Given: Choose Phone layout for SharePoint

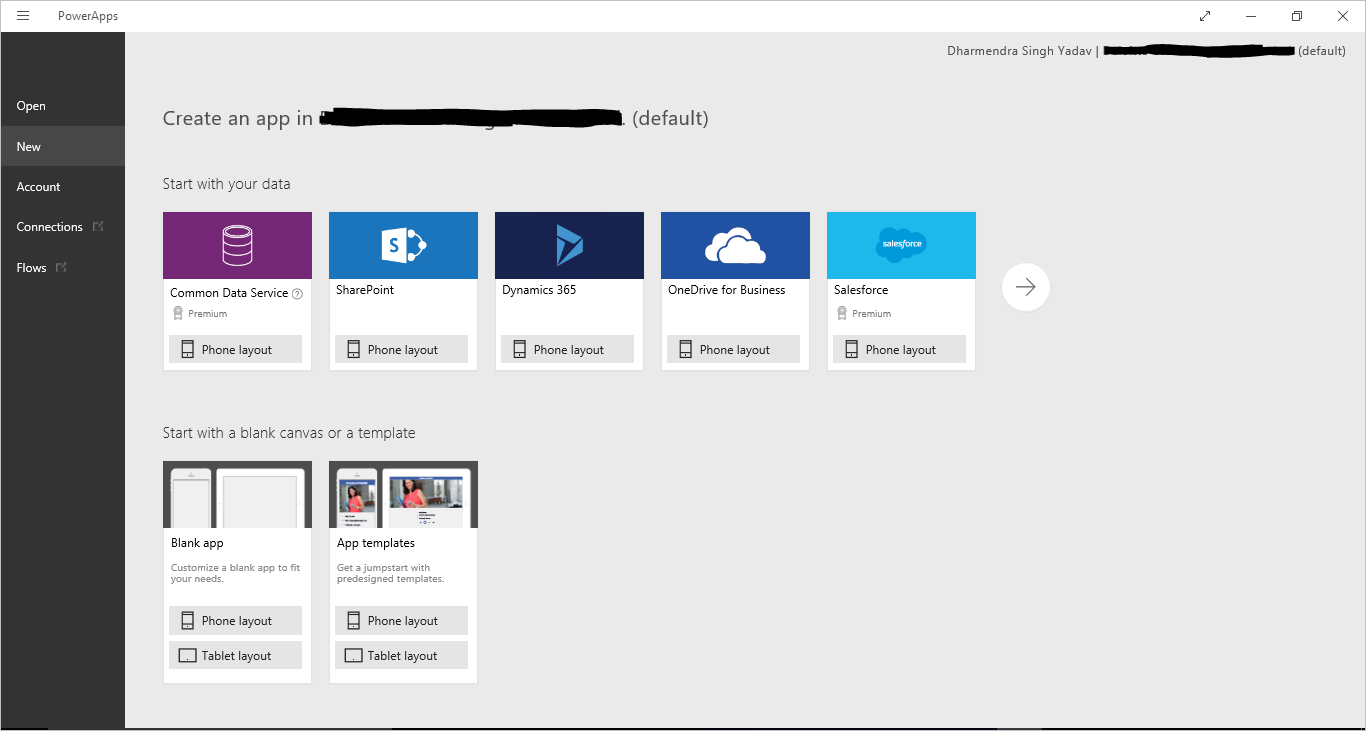Looking at the screenshot, I should pos(401,349).
